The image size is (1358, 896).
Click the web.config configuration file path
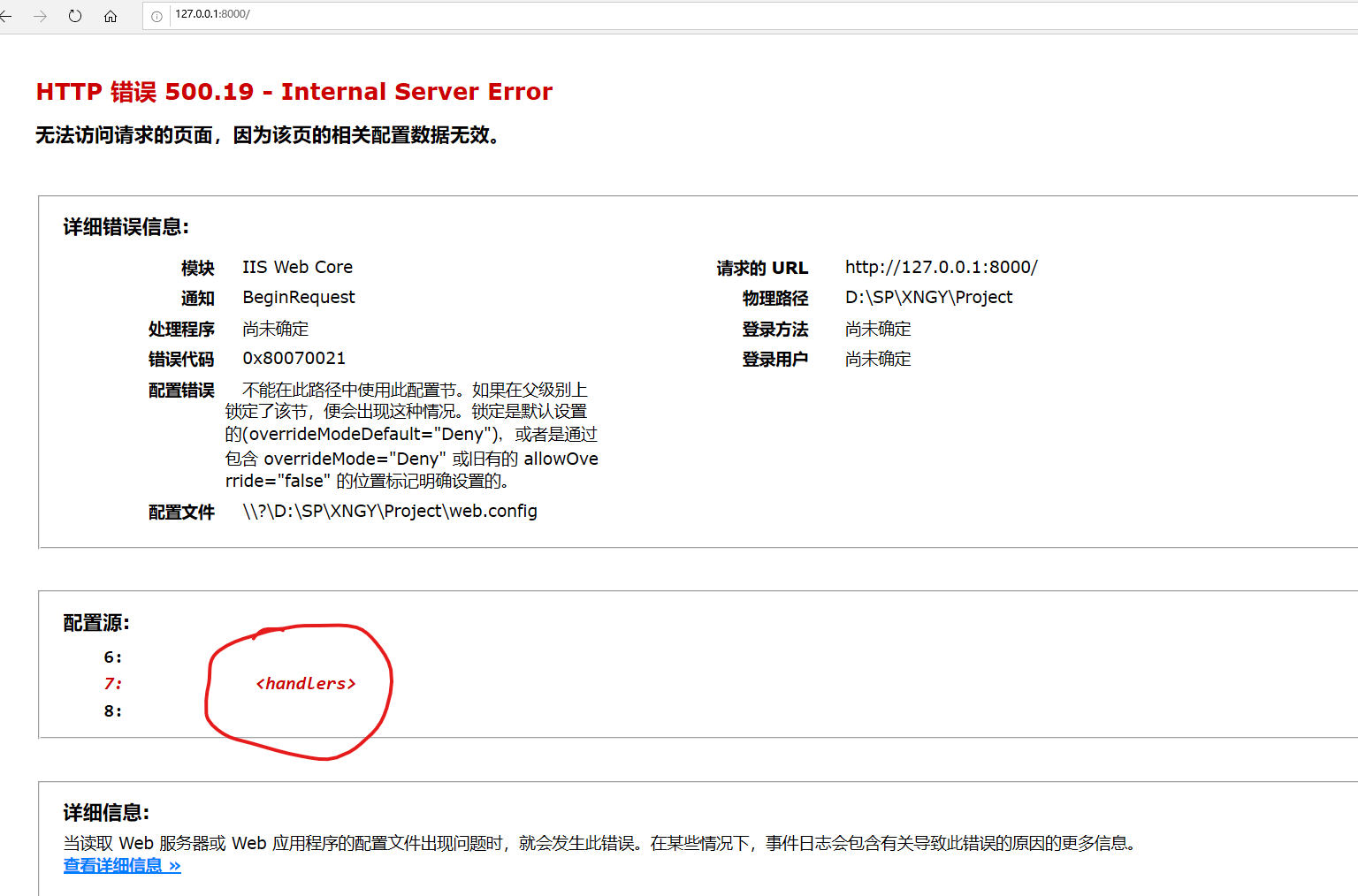pyautogui.click(x=389, y=511)
